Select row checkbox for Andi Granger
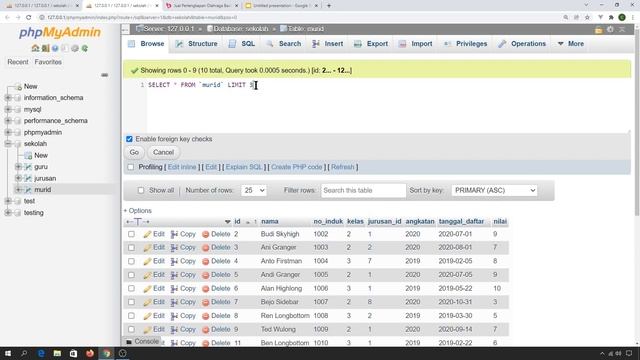640x360 pixels. pyautogui.click(x=131, y=275)
